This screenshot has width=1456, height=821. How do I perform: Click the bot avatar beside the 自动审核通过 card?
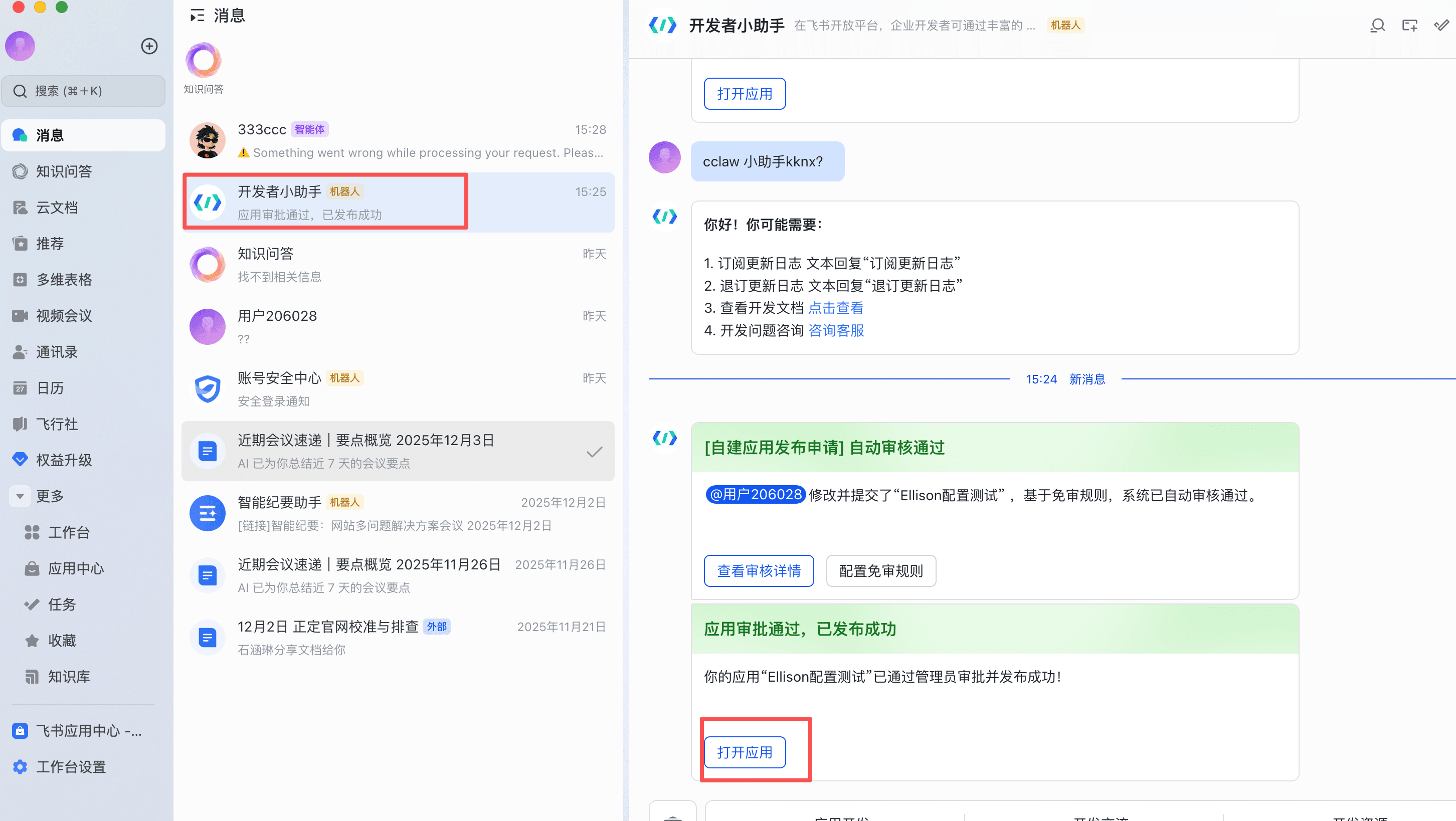point(665,438)
